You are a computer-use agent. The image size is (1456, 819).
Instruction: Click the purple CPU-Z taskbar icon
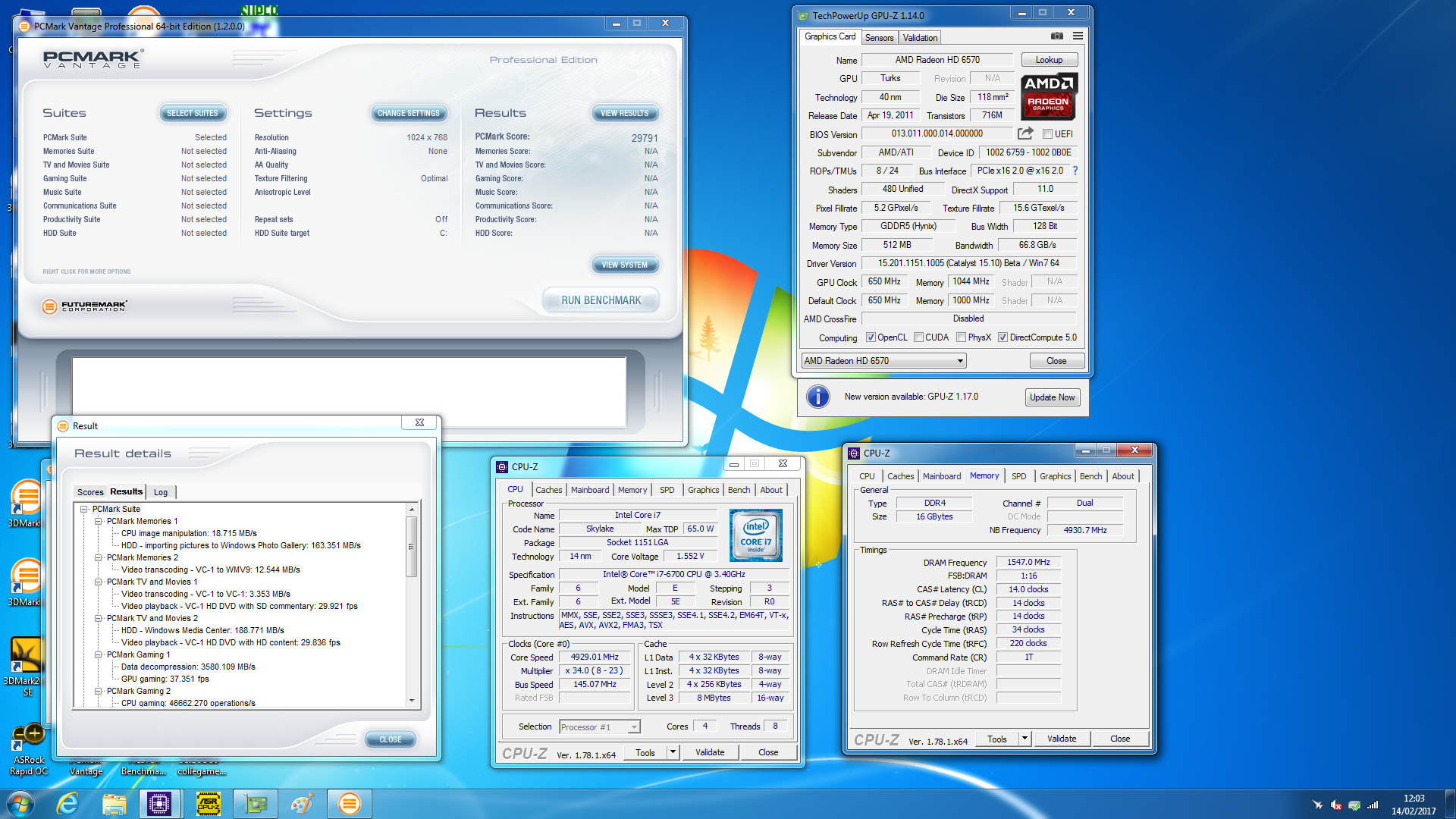(159, 804)
